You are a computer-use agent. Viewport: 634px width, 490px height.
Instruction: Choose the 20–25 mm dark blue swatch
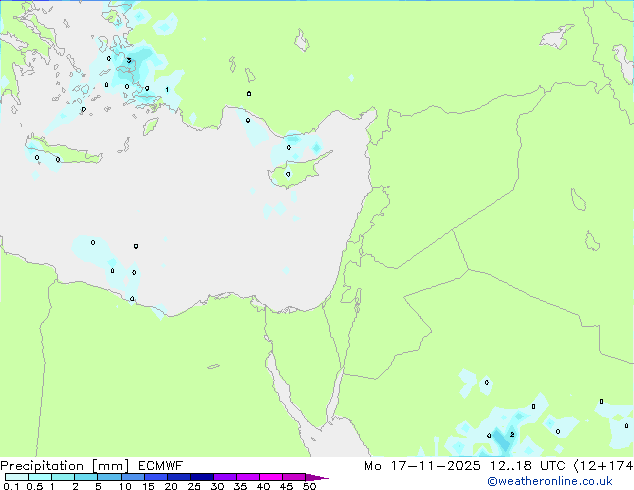[x=179, y=477]
